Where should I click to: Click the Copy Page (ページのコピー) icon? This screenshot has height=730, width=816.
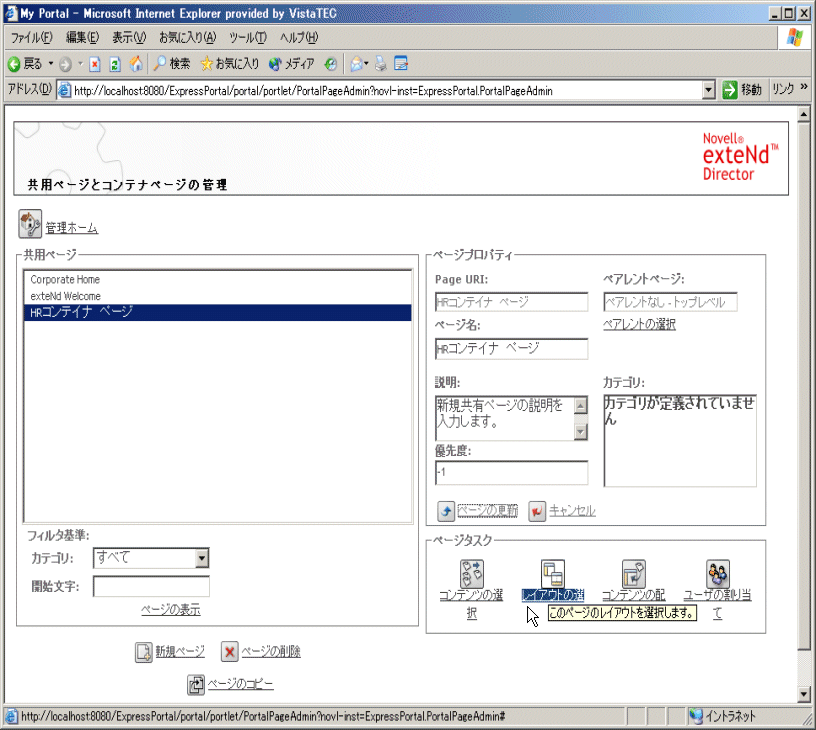pyautogui.click(x=196, y=685)
